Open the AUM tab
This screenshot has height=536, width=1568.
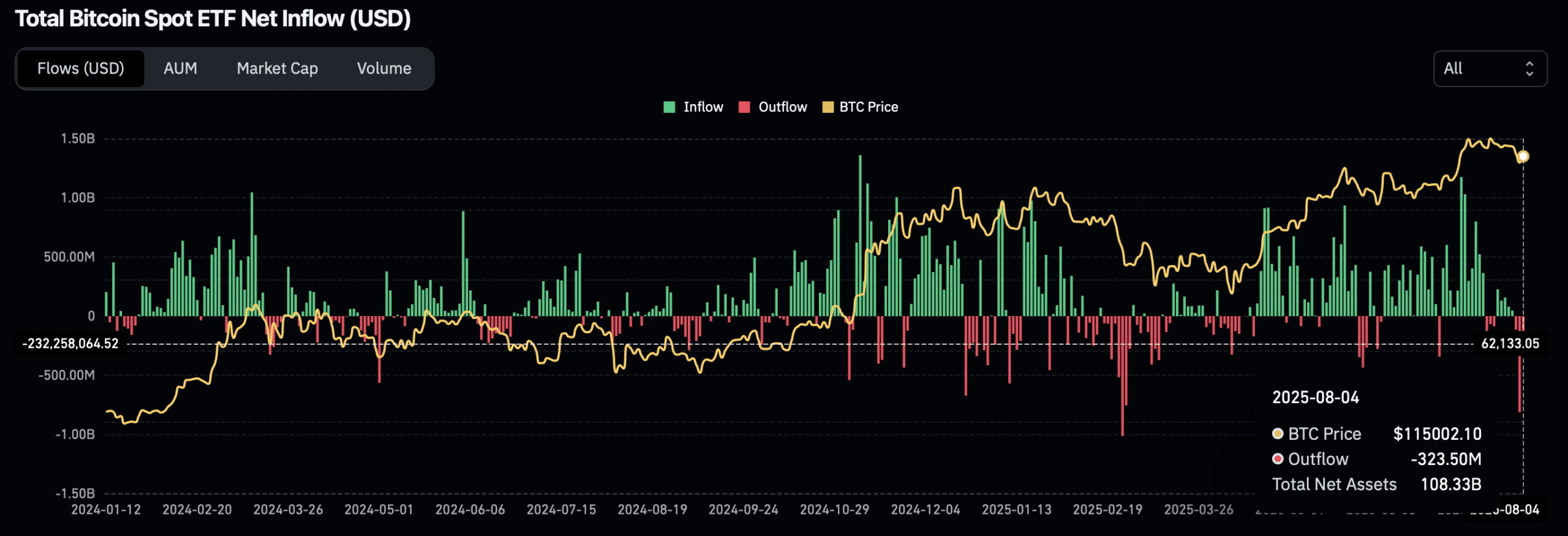(x=180, y=69)
